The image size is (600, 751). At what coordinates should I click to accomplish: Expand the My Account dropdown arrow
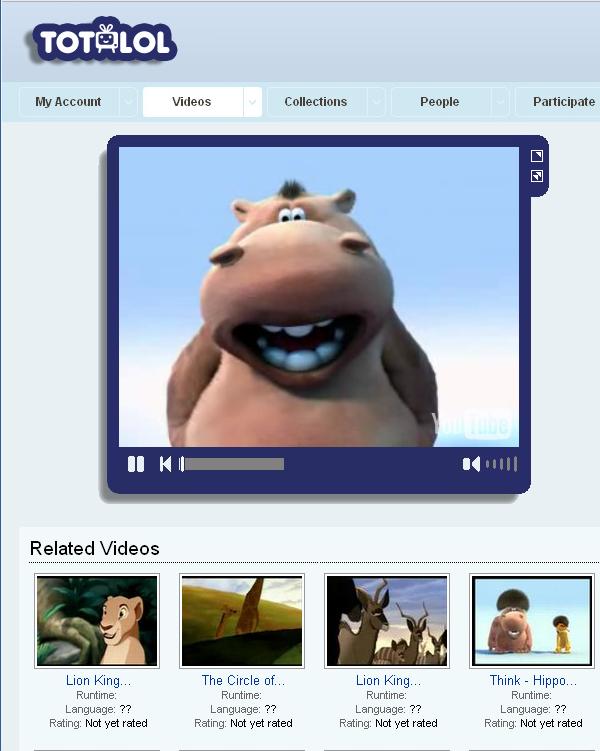click(128, 102)
